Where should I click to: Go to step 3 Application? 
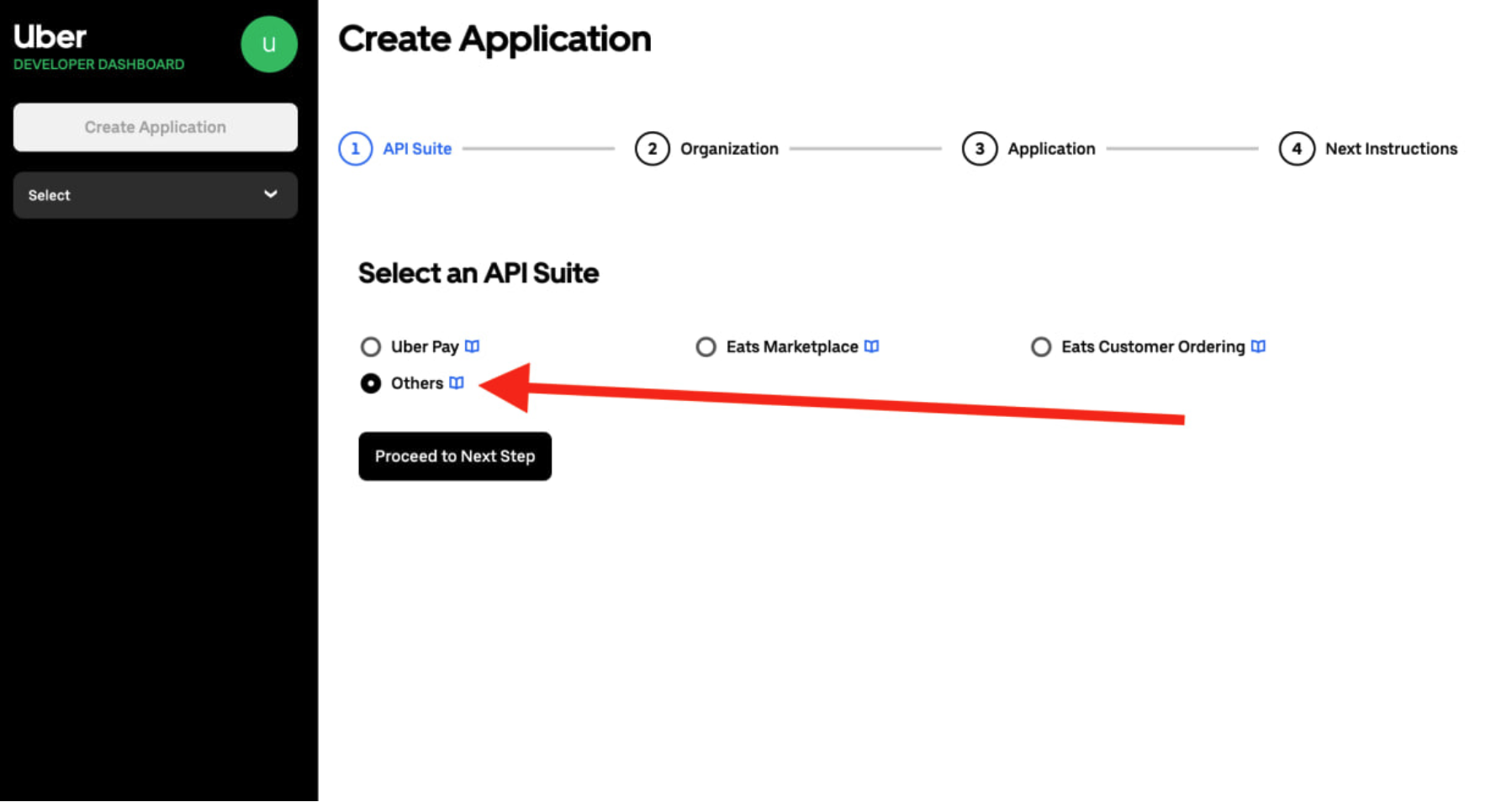point(1029,149)
